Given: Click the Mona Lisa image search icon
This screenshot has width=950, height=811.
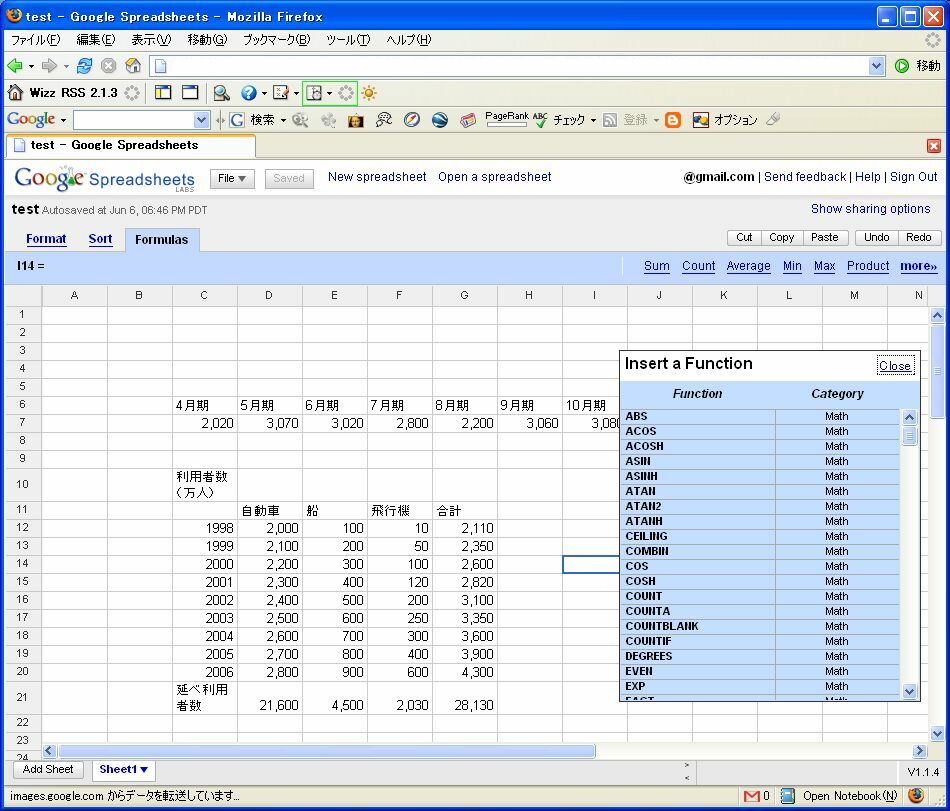Looking at the screenshot, I should coord(356,121).
